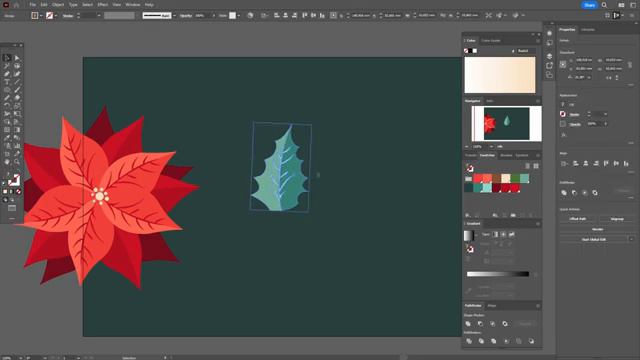Open the Object menu
The image size is (640, 360).
58,5
